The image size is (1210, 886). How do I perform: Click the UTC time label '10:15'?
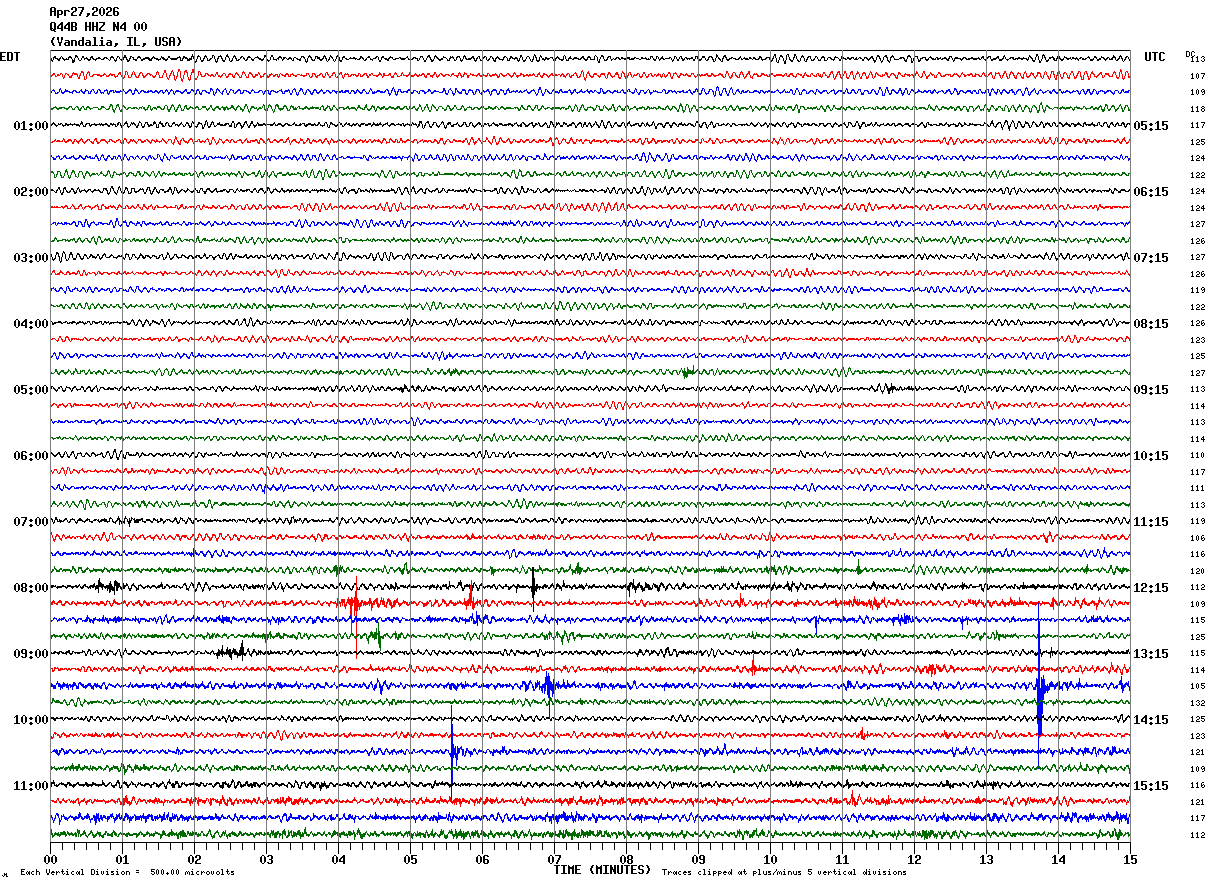point(1151,456)
